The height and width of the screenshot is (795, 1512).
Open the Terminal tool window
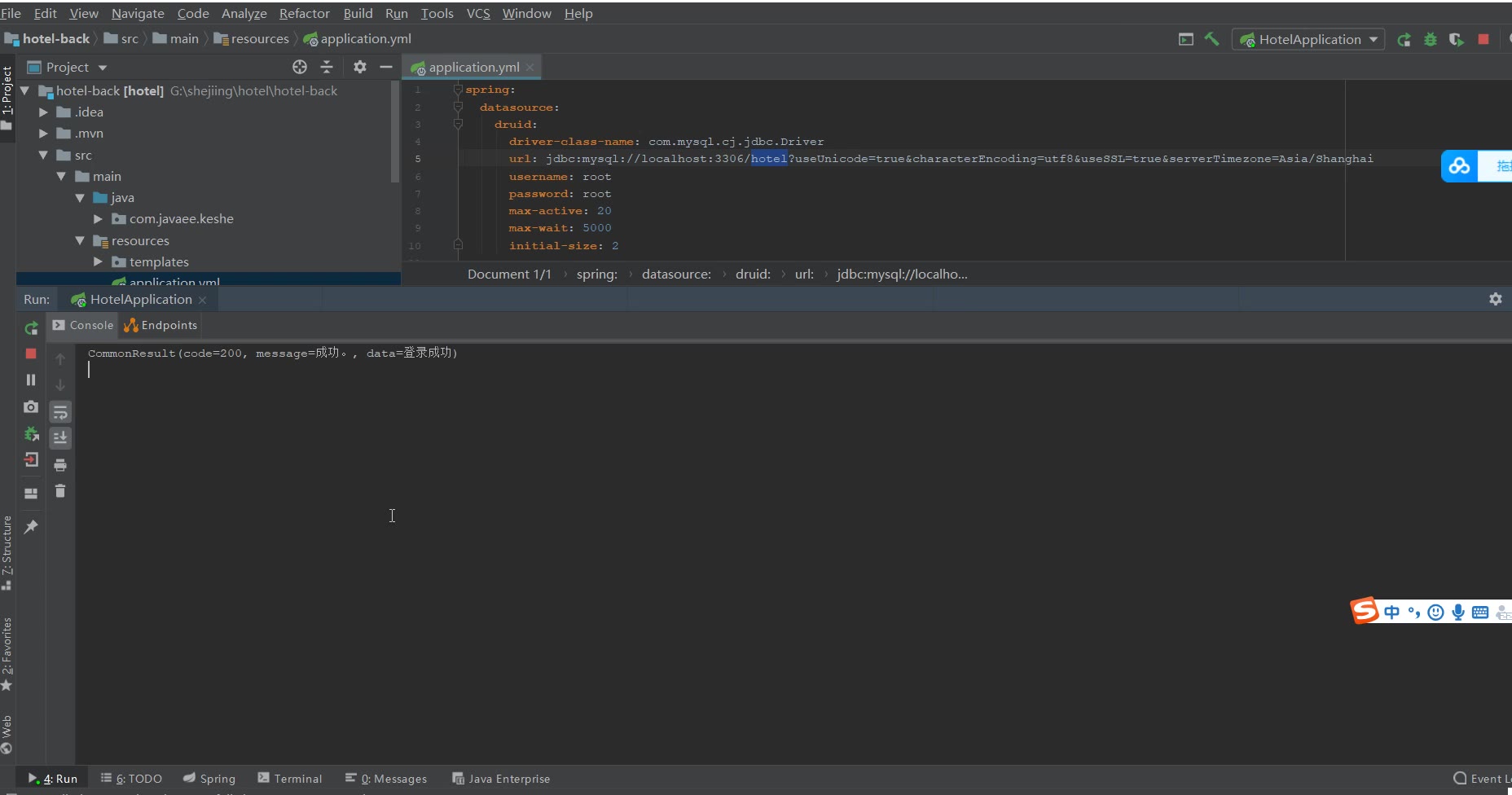click(290, 779)
